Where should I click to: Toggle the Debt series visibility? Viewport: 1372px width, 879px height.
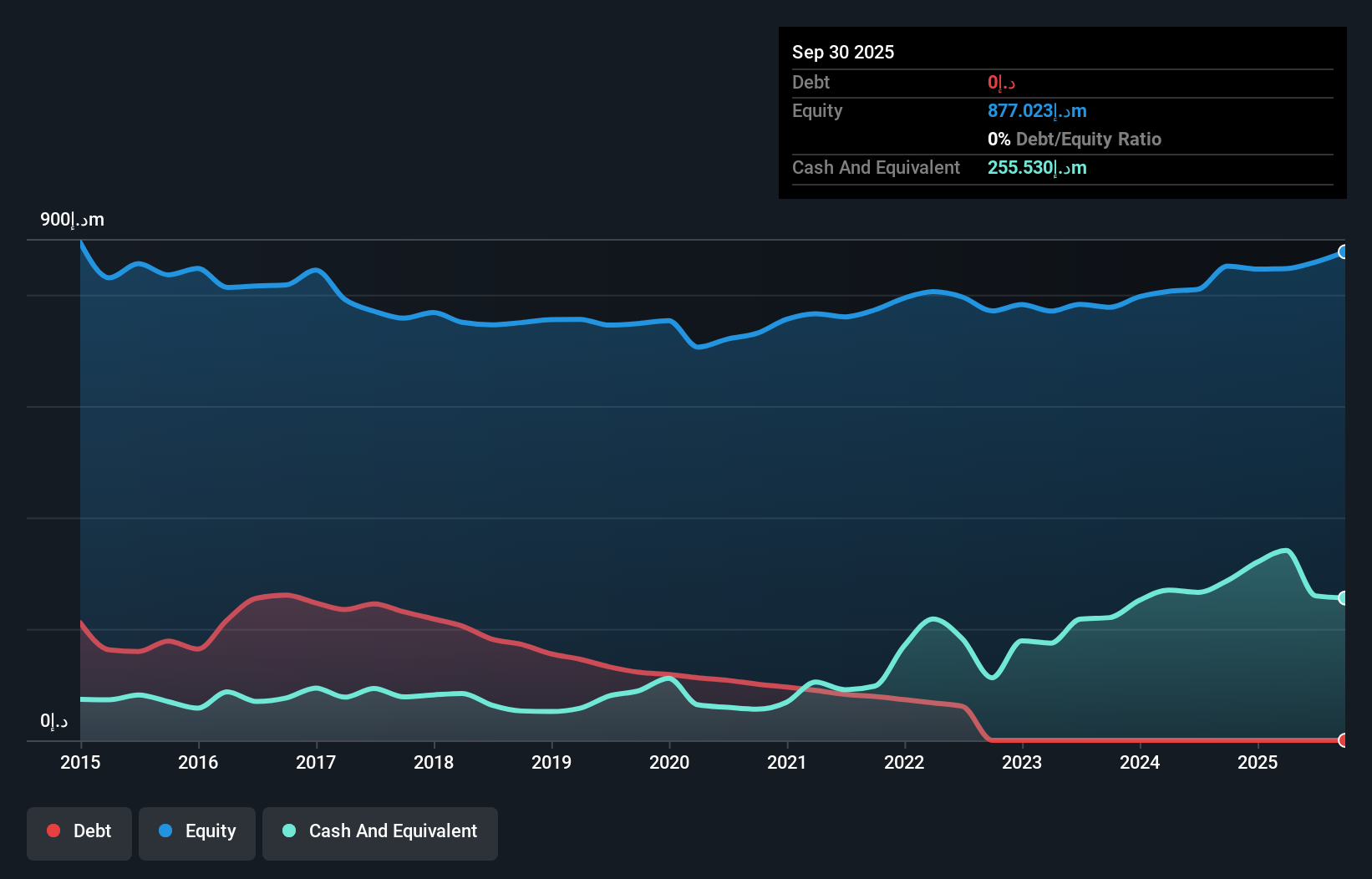tap(79, 833)
